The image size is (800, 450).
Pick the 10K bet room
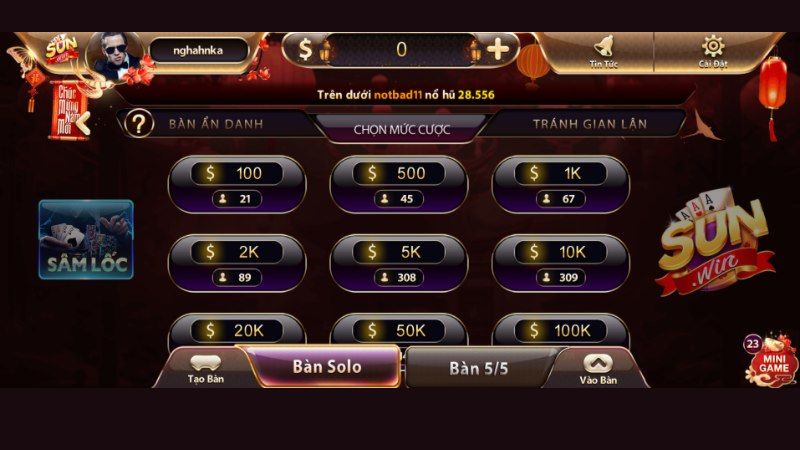(x=560, y=263)
